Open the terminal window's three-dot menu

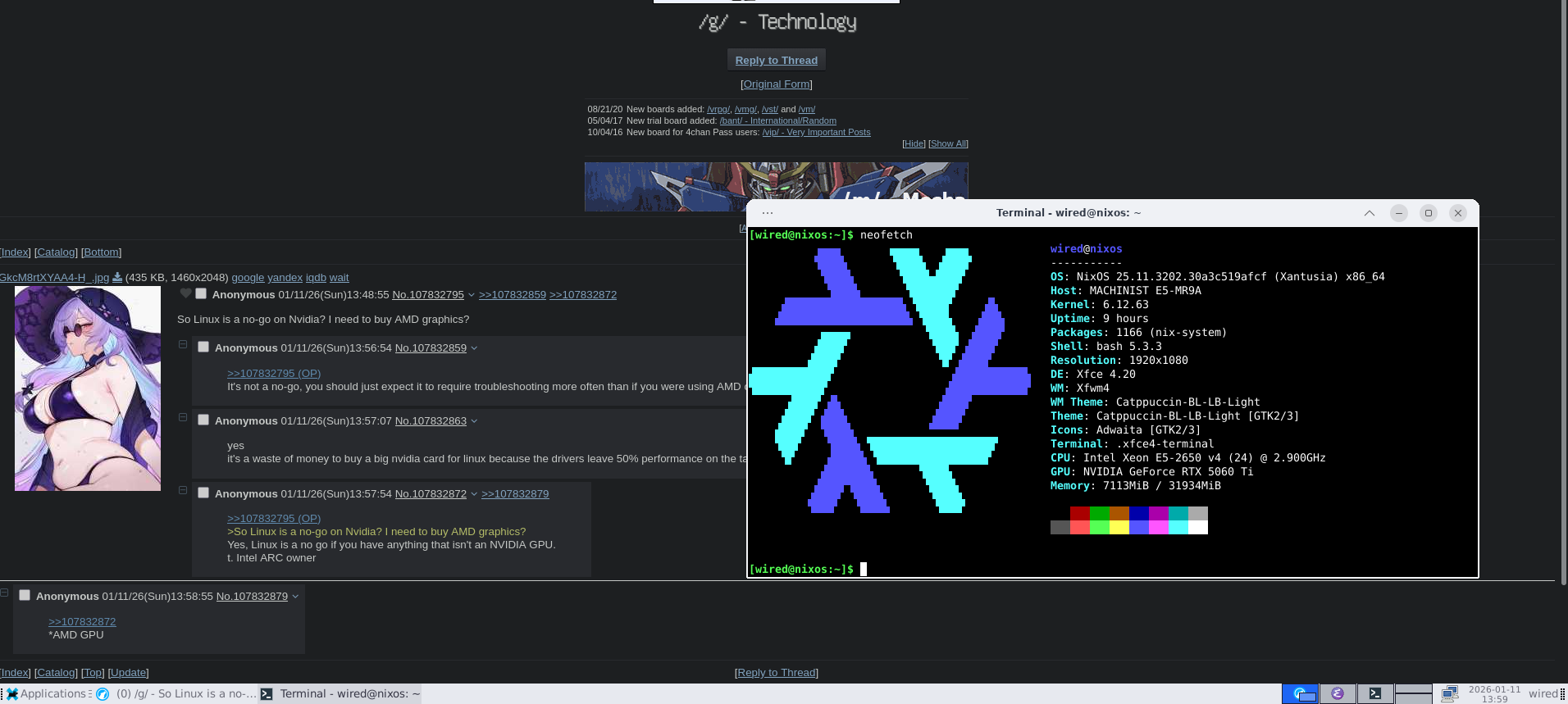(x=768, y=213)
